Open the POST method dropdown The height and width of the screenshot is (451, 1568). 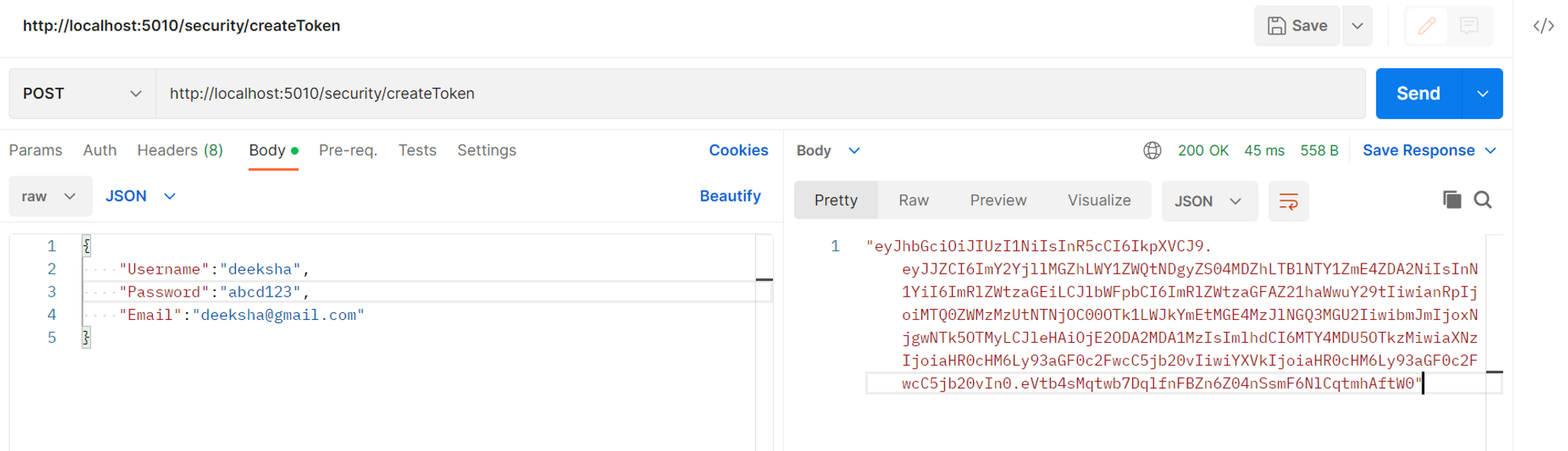coord(82,93)
